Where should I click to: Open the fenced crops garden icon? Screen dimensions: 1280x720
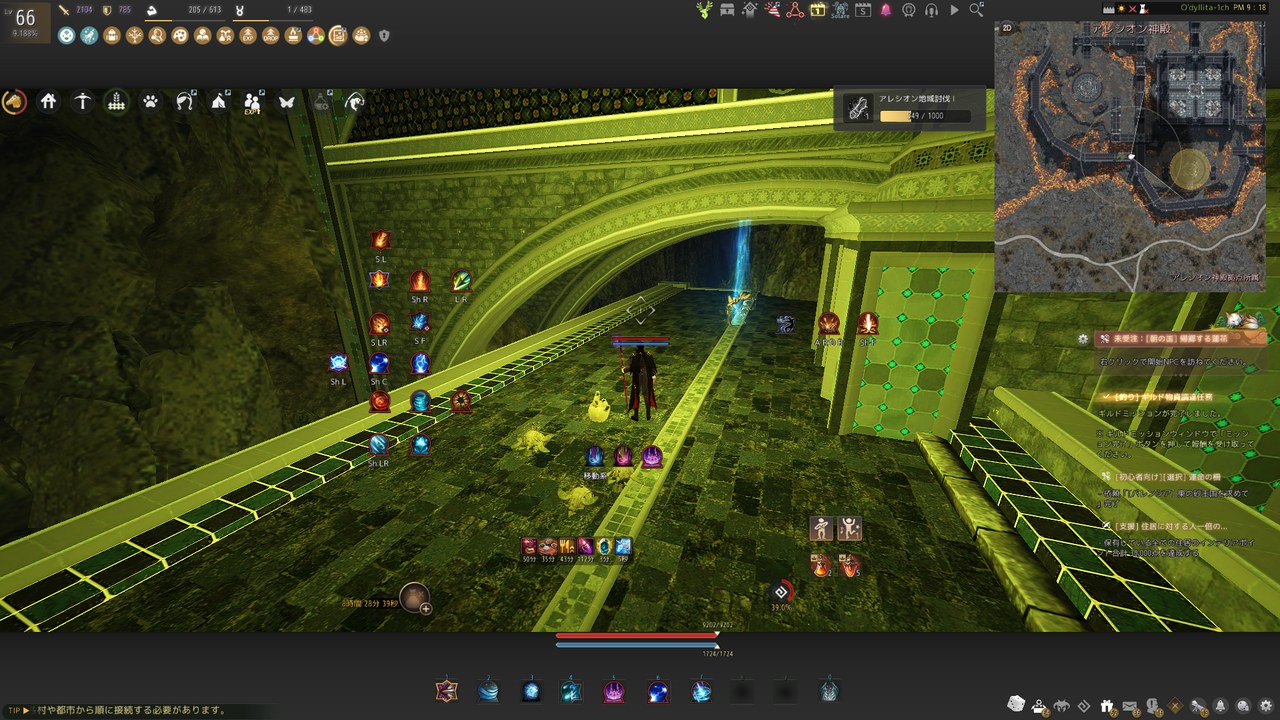tap(117, 101)
